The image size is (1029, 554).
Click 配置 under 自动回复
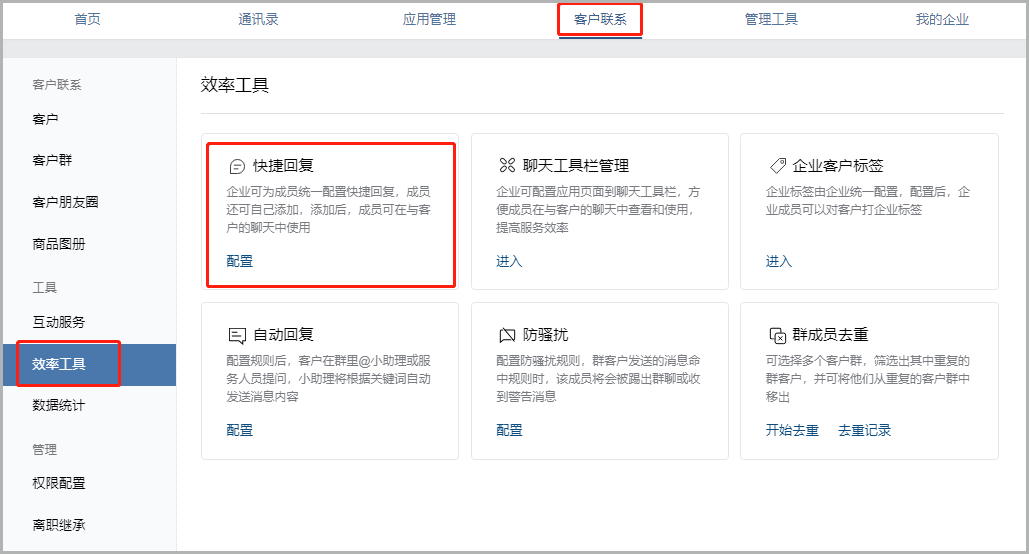(240, 431)
